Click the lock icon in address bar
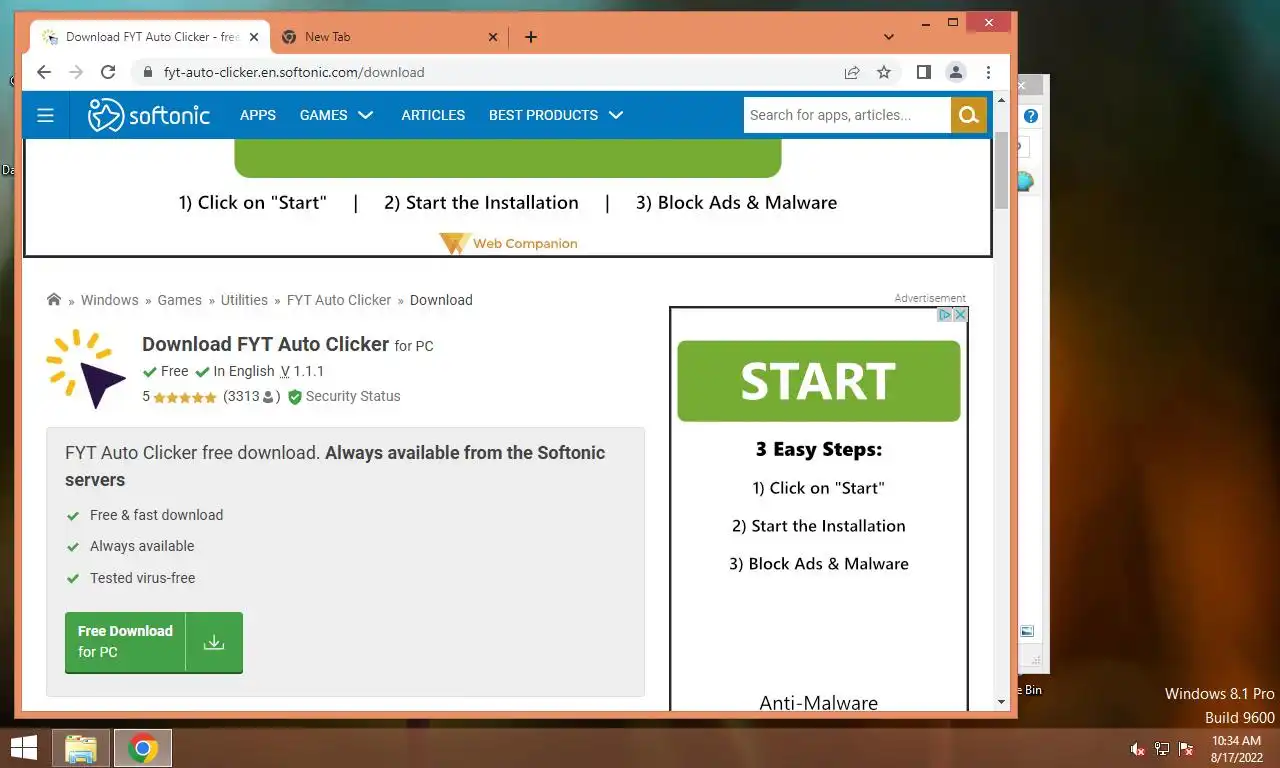Image resolution: width=1280 pixels, height=768 pixels. click(x=148, y=72)
